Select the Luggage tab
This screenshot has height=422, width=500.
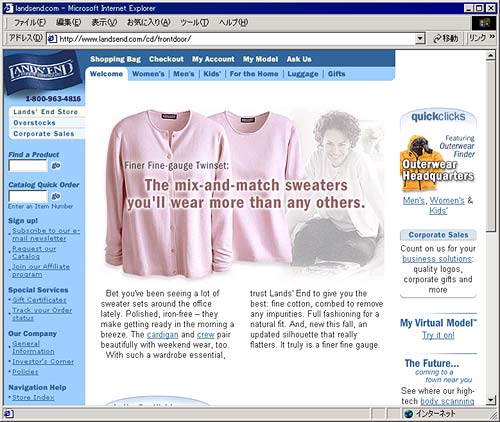pyautogui.click(x=303, y=74)
